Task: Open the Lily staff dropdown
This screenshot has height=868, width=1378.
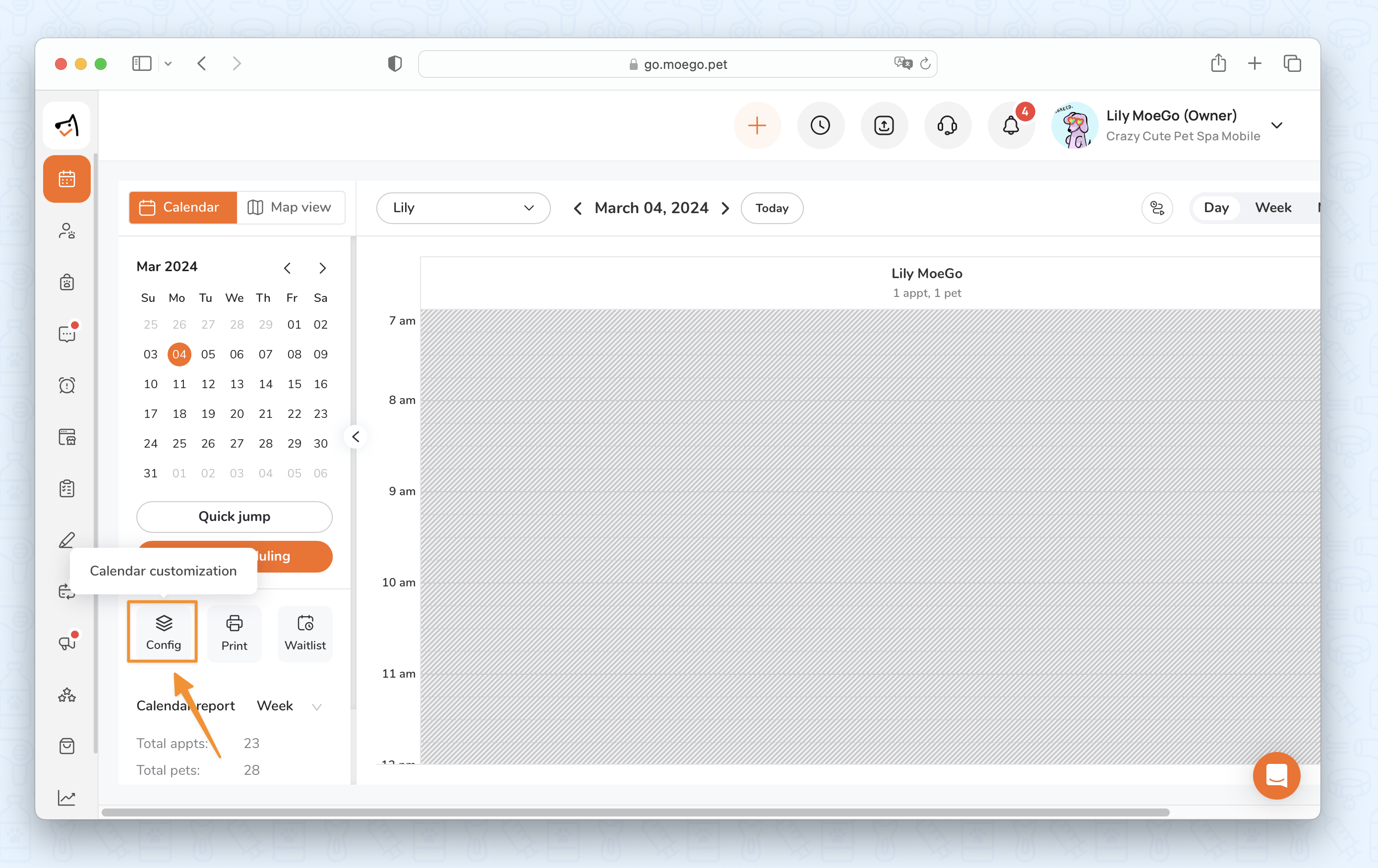Action: pyautogui.click(x=463, y=208)
